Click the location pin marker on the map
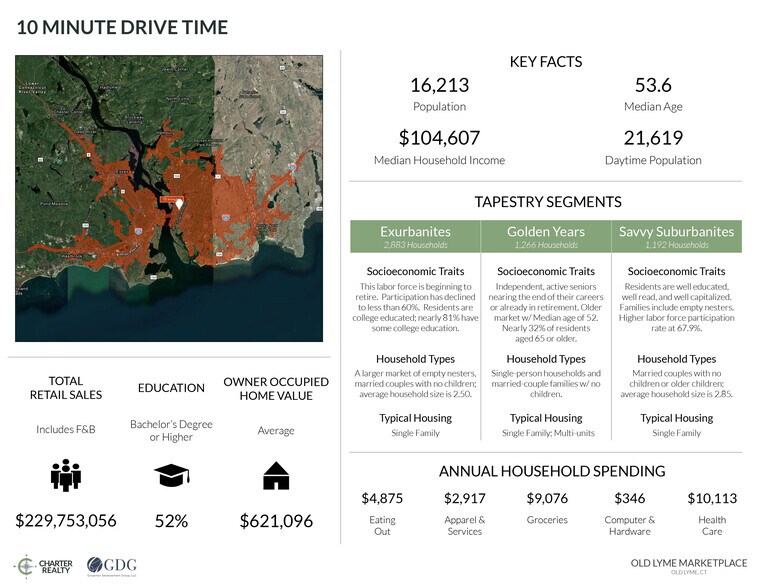The height and width of the screenshot is (588, 761). pyautogui.click(x=180, y=203)
